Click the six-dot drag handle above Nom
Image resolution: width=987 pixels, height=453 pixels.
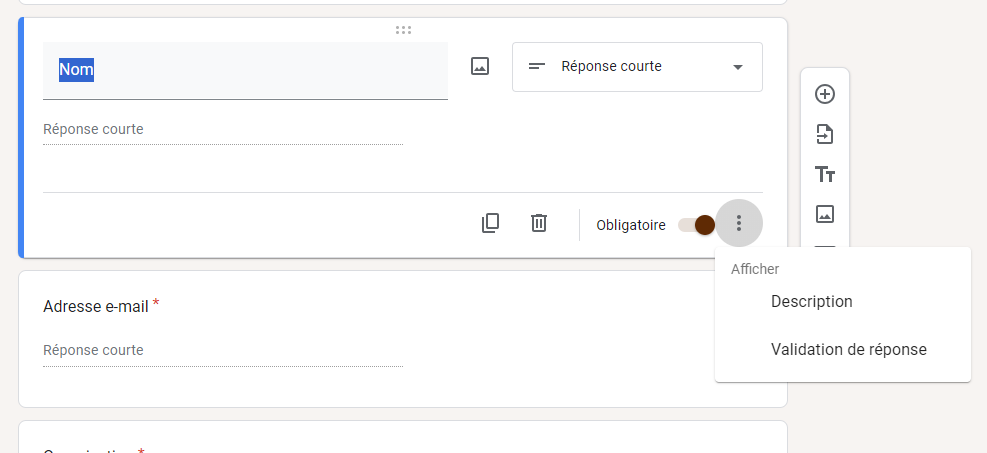point(403,30)
